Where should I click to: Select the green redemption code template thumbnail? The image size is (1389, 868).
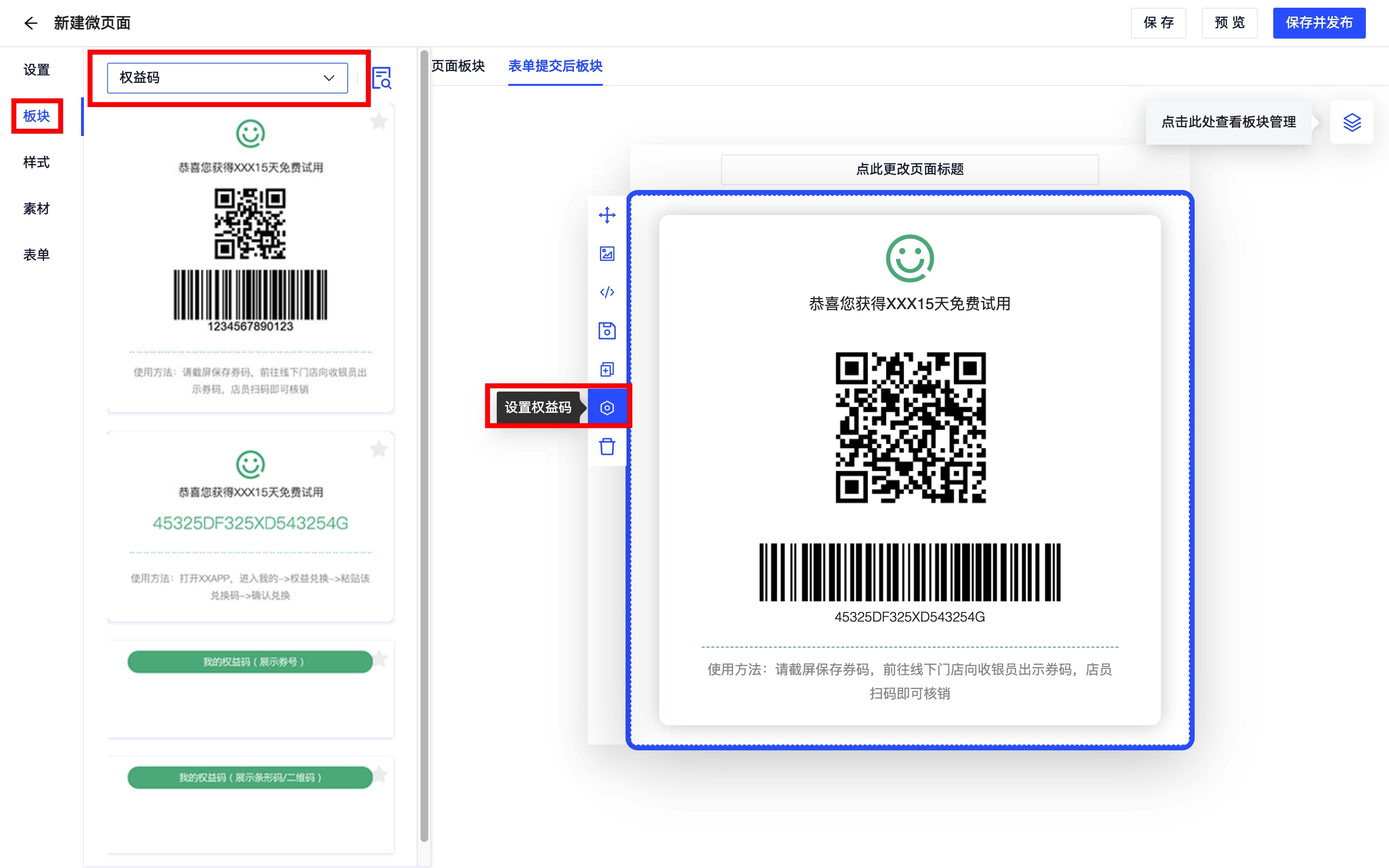point(250,527)
